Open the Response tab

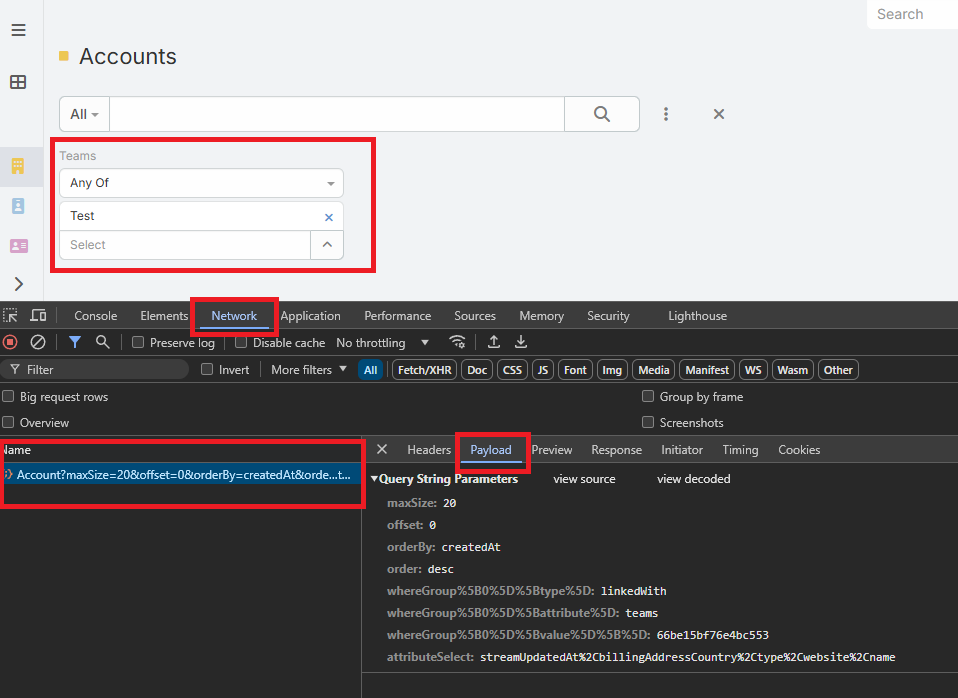[x=616, y=450]
